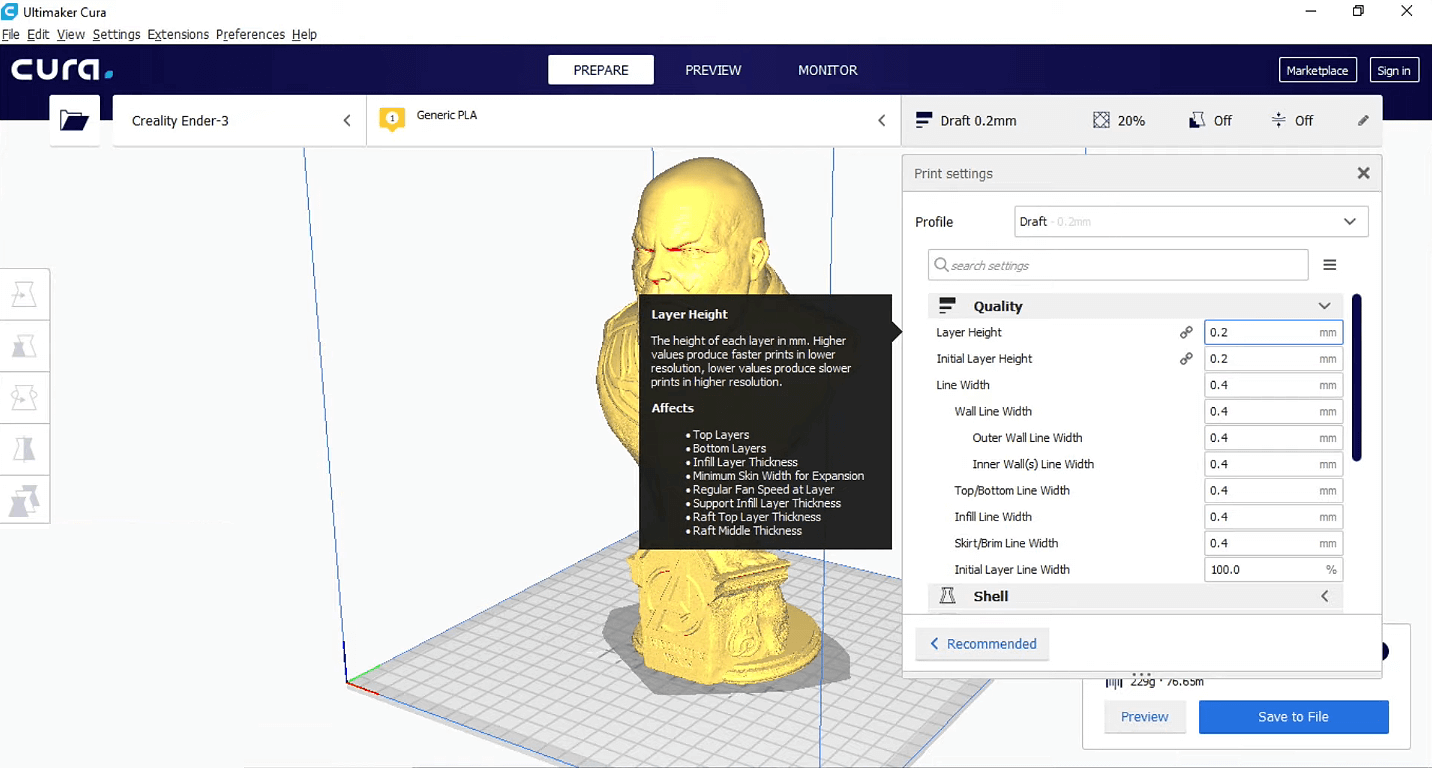Click the Outer Wall Line Width field
The image size is (1432, 768).
(x=1273, y=438)
